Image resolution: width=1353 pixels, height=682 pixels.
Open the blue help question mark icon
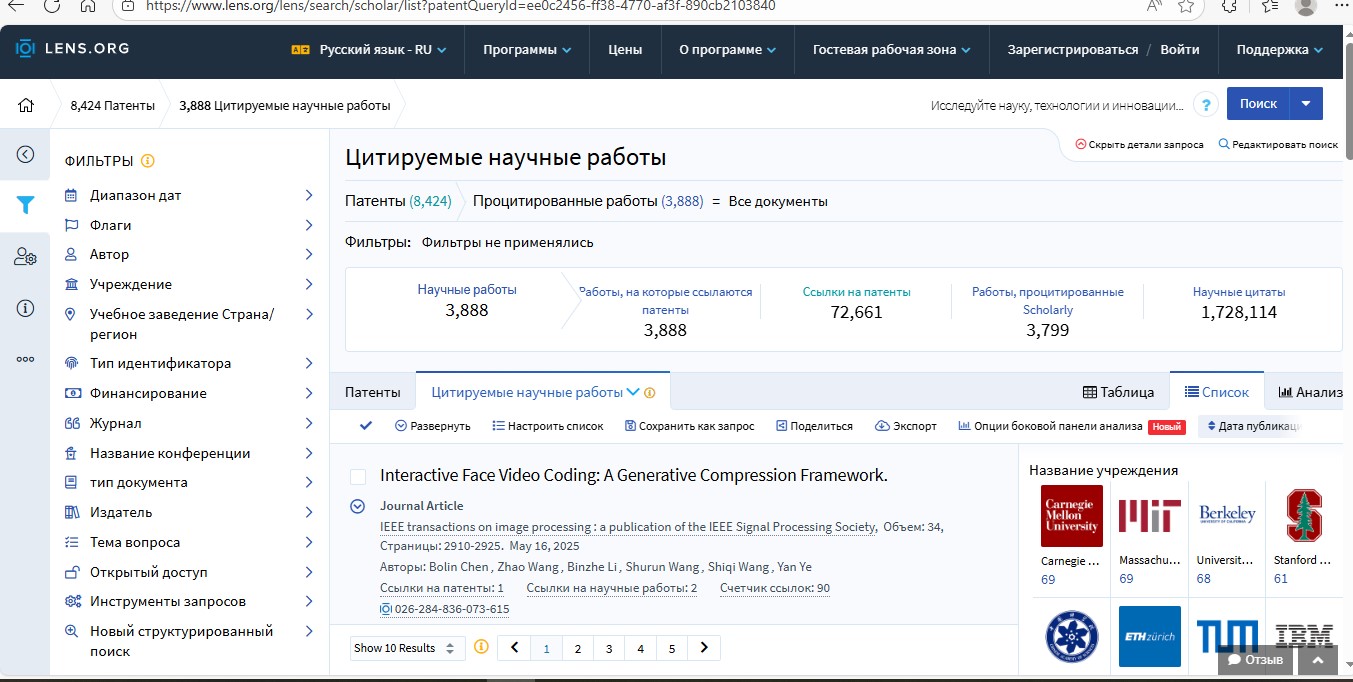[1207, 105]
